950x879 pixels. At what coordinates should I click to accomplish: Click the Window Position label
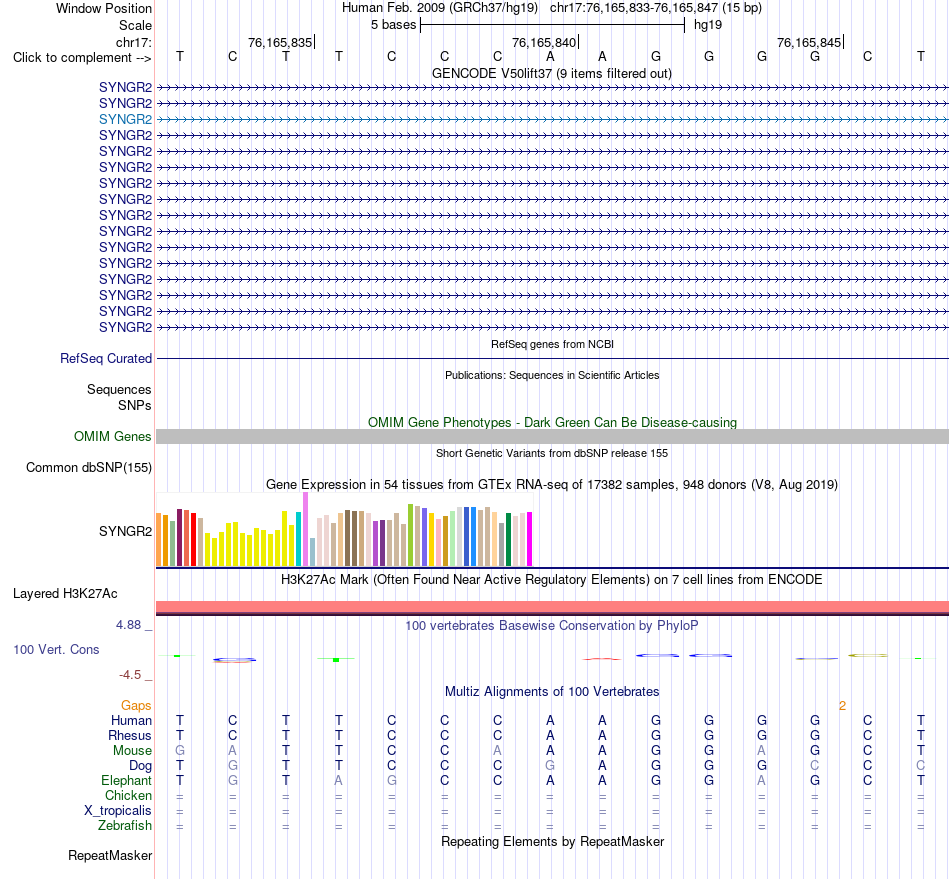104,8
